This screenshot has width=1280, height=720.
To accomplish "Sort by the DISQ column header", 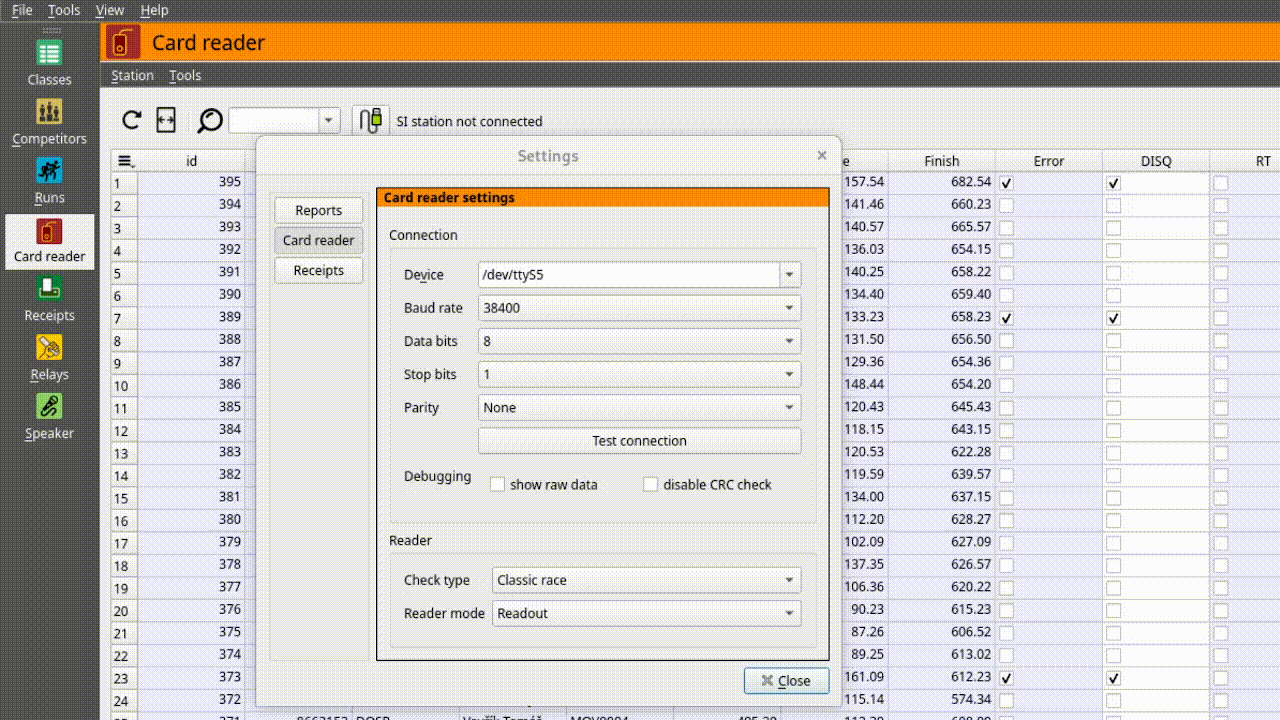I will [x=1156, y=161].
